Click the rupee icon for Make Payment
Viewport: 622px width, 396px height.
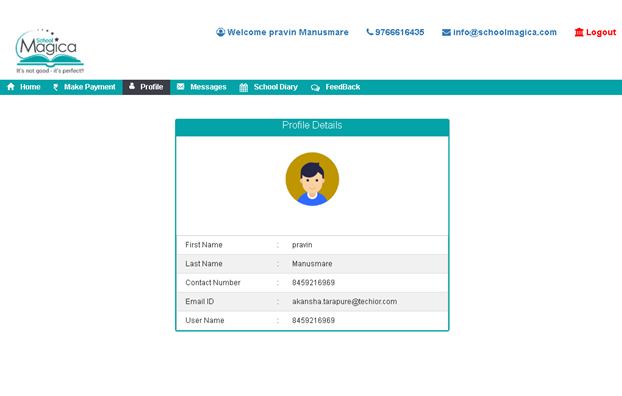[x=56, y=87]
